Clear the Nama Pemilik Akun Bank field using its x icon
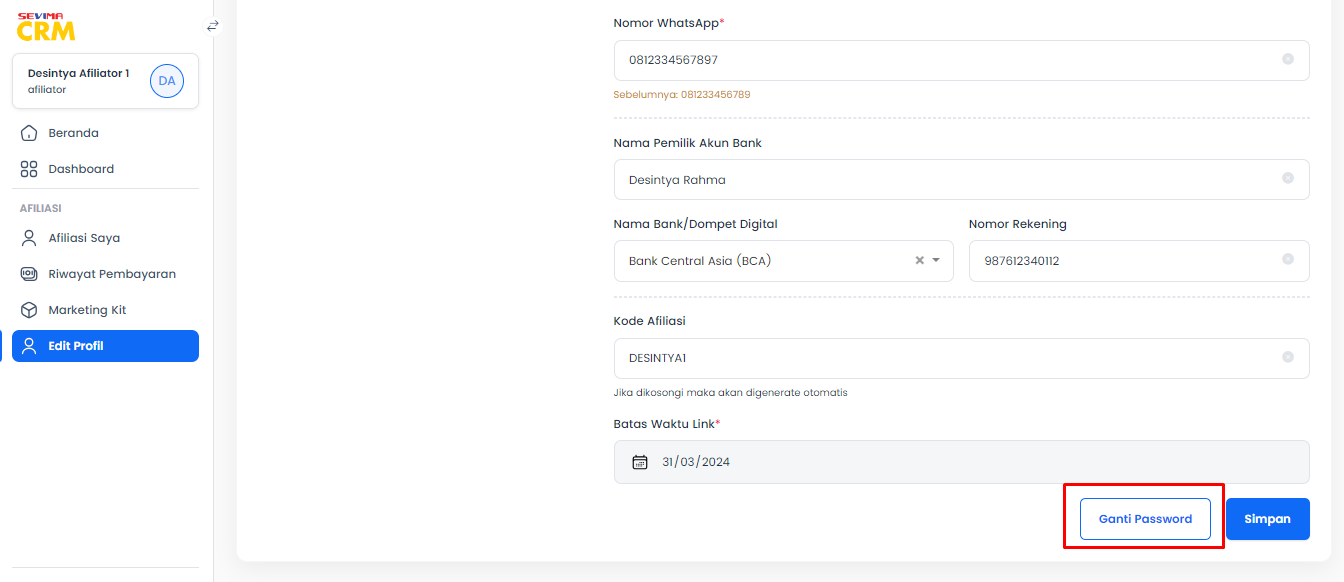 (1288, 179)
